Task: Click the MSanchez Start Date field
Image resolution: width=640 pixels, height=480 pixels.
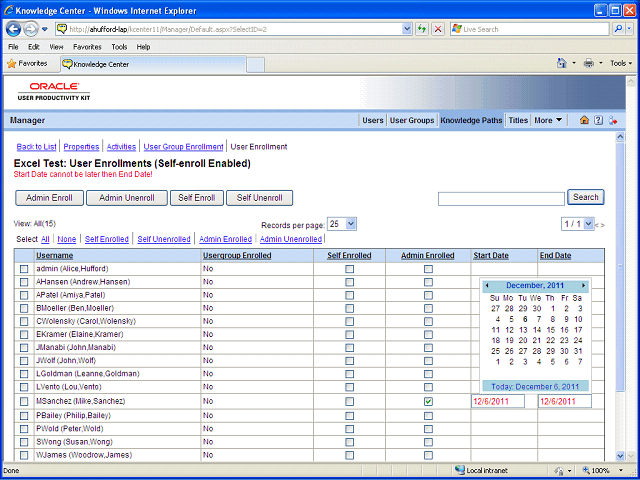Action: click(x=498, y=401)
